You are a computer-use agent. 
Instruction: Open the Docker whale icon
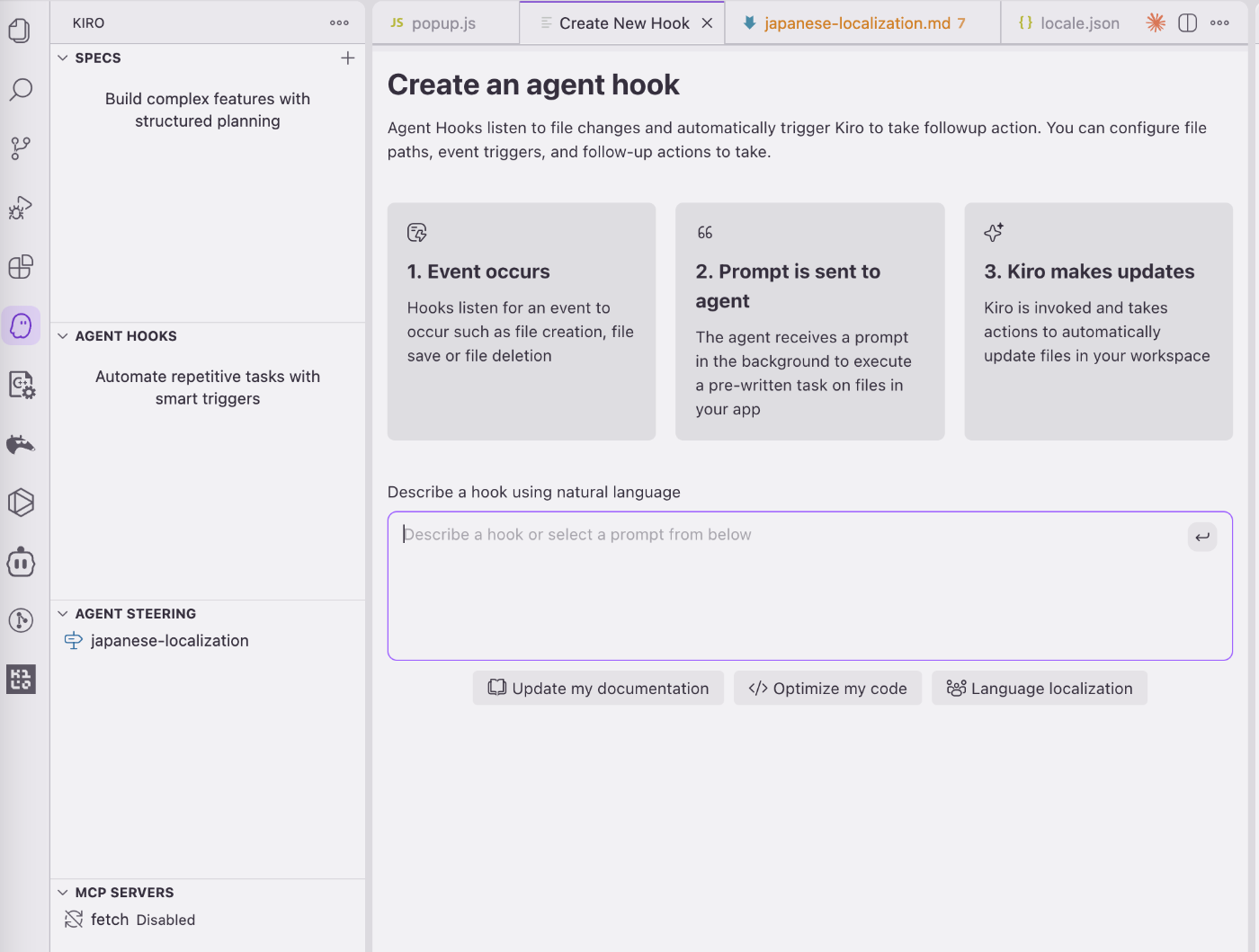click(21, 444)
